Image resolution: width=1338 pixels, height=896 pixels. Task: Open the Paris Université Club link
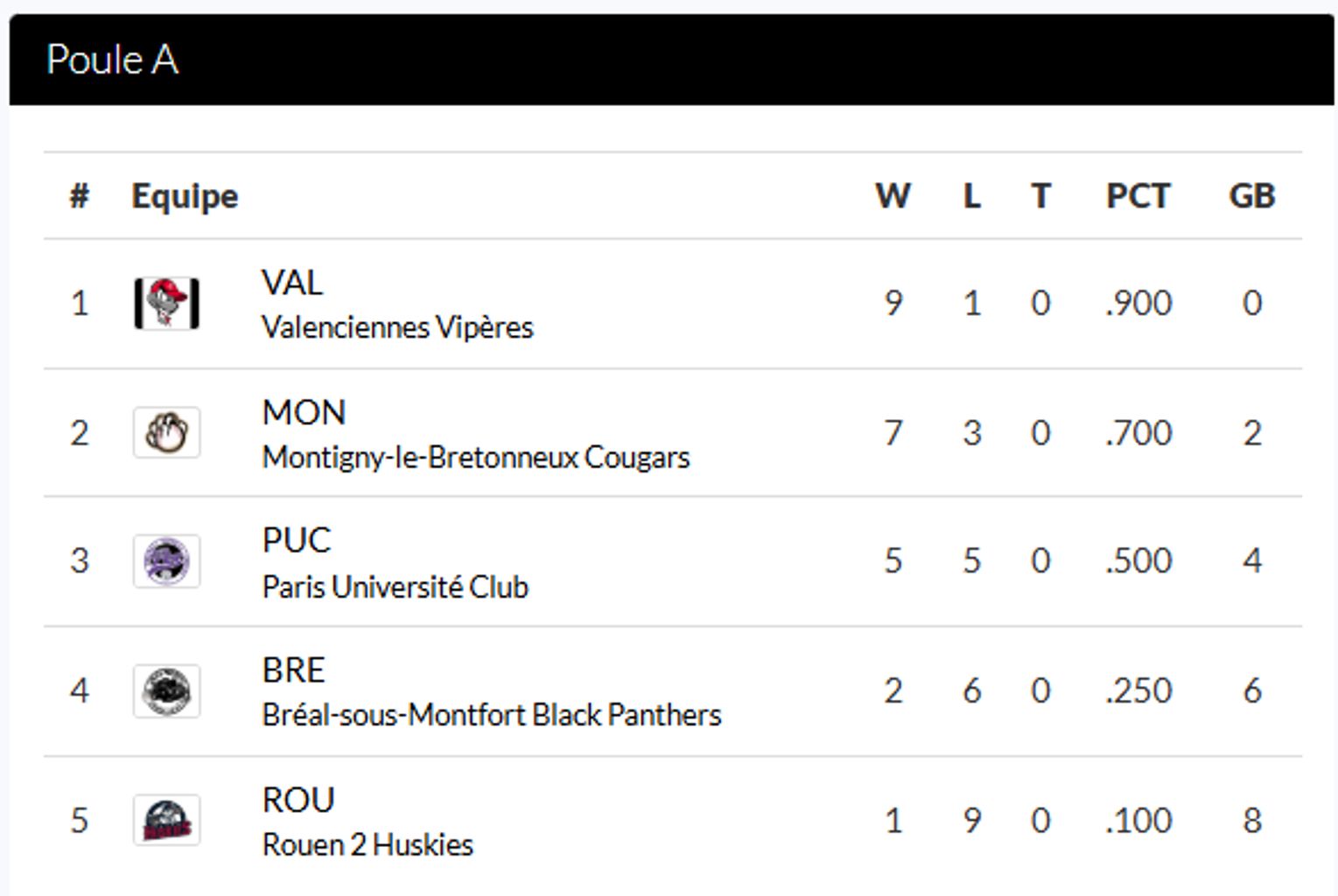(395, 586)
